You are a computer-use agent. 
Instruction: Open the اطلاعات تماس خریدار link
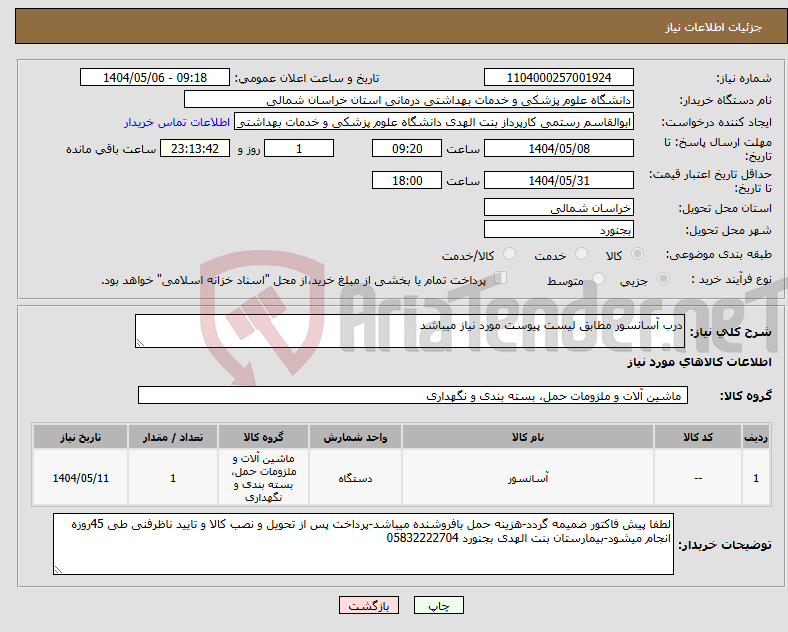[177, 122]
